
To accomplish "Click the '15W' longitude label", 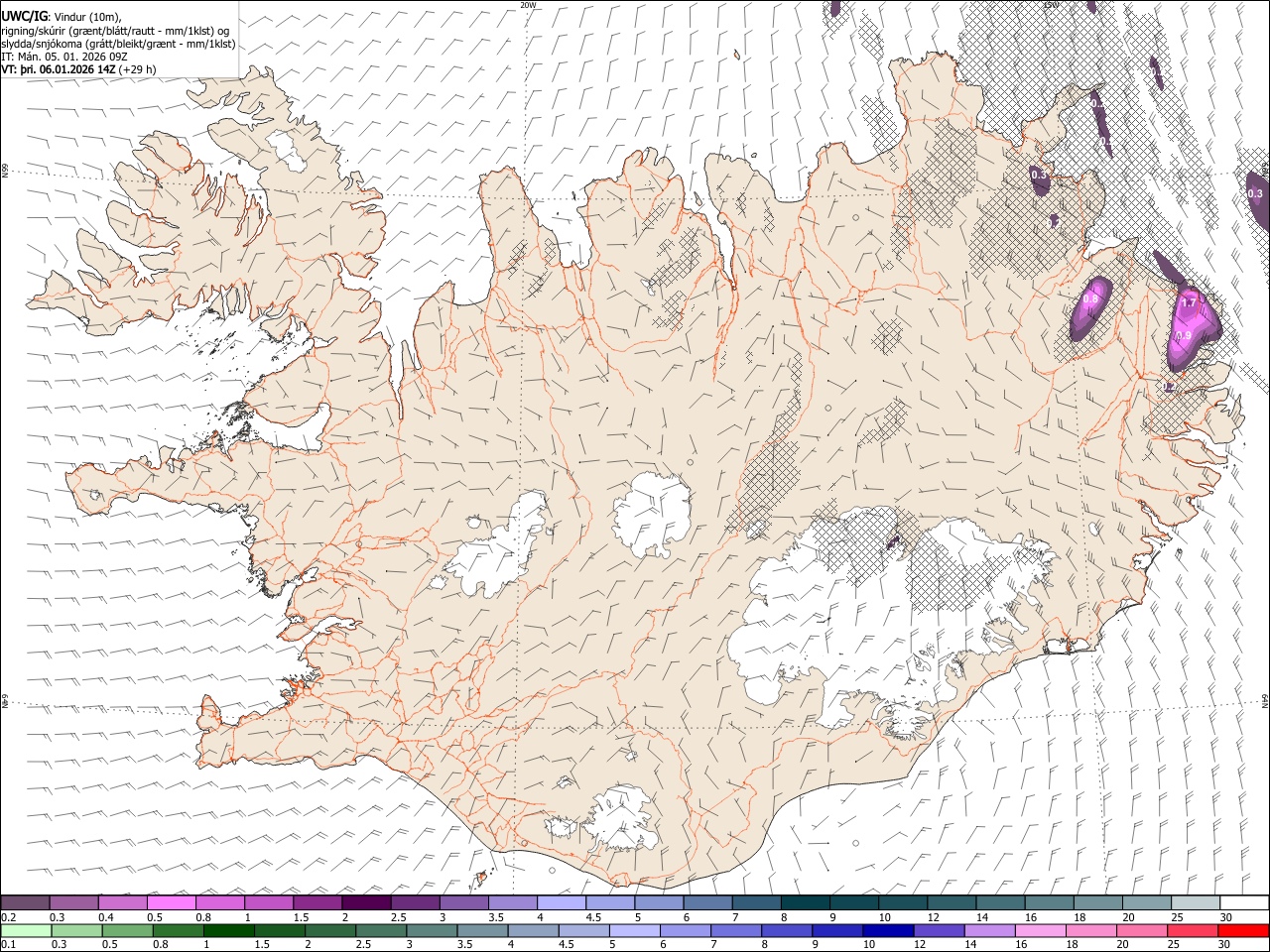I will [1050, 5].
